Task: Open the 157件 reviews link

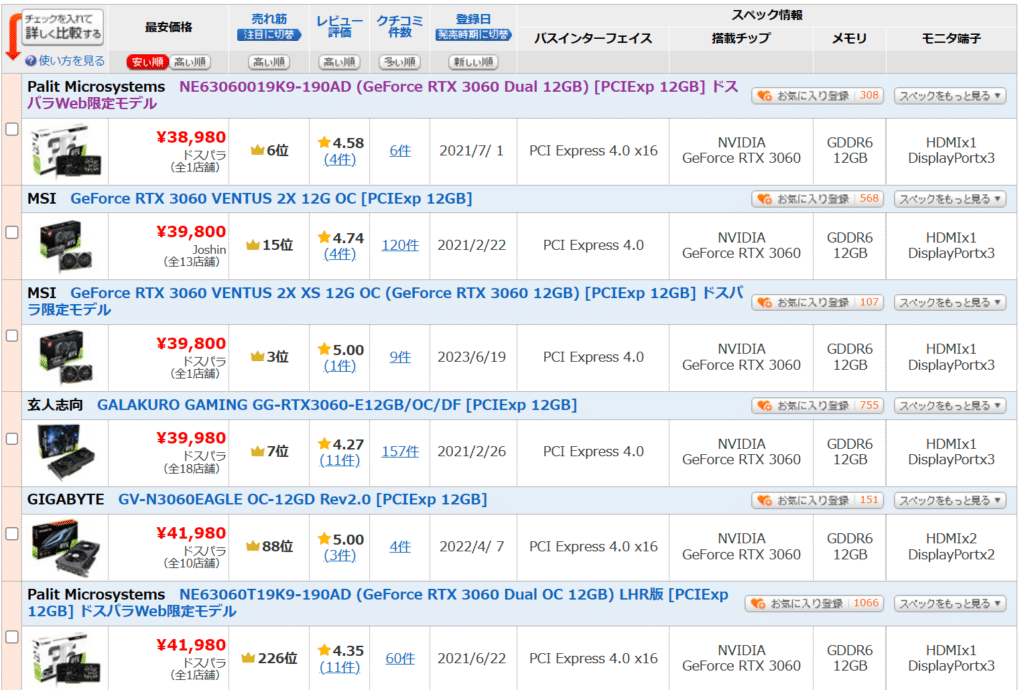Action: [x=400, y=452]
